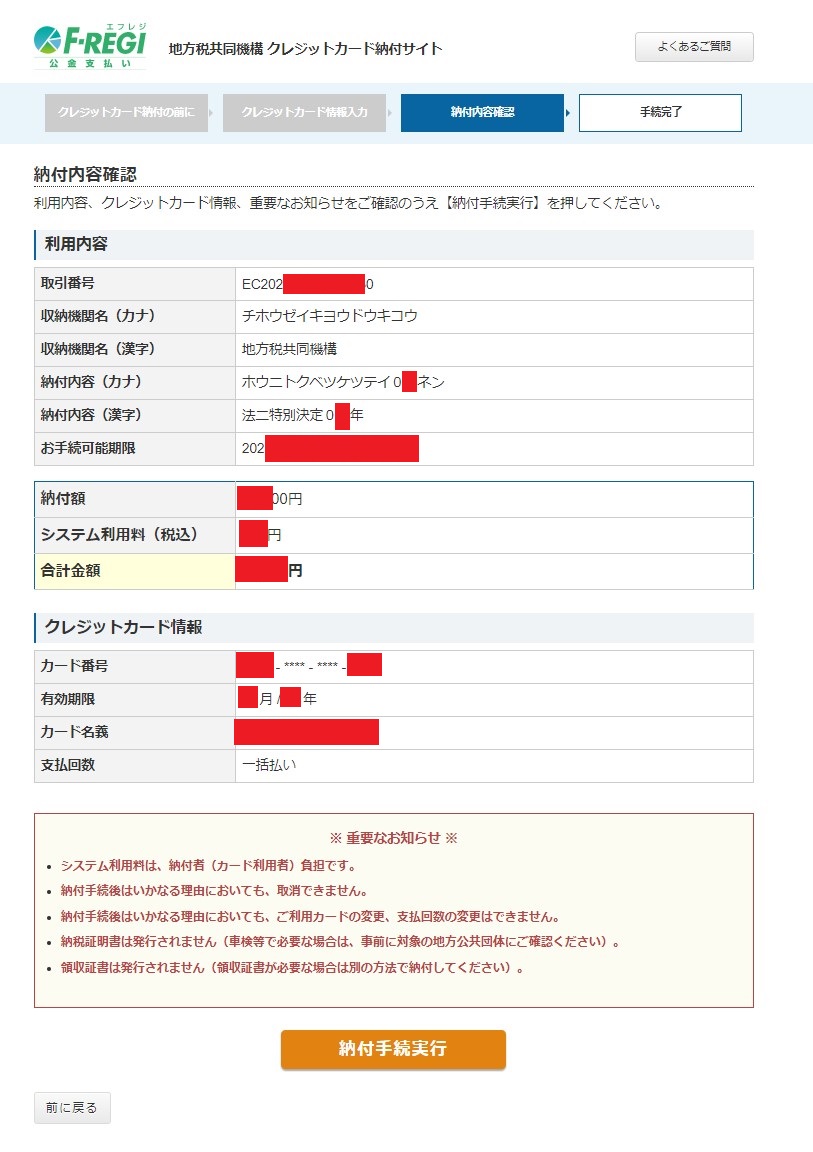Click the カード名義 label
Screen dimensions: 813x1152
[74, 732]
